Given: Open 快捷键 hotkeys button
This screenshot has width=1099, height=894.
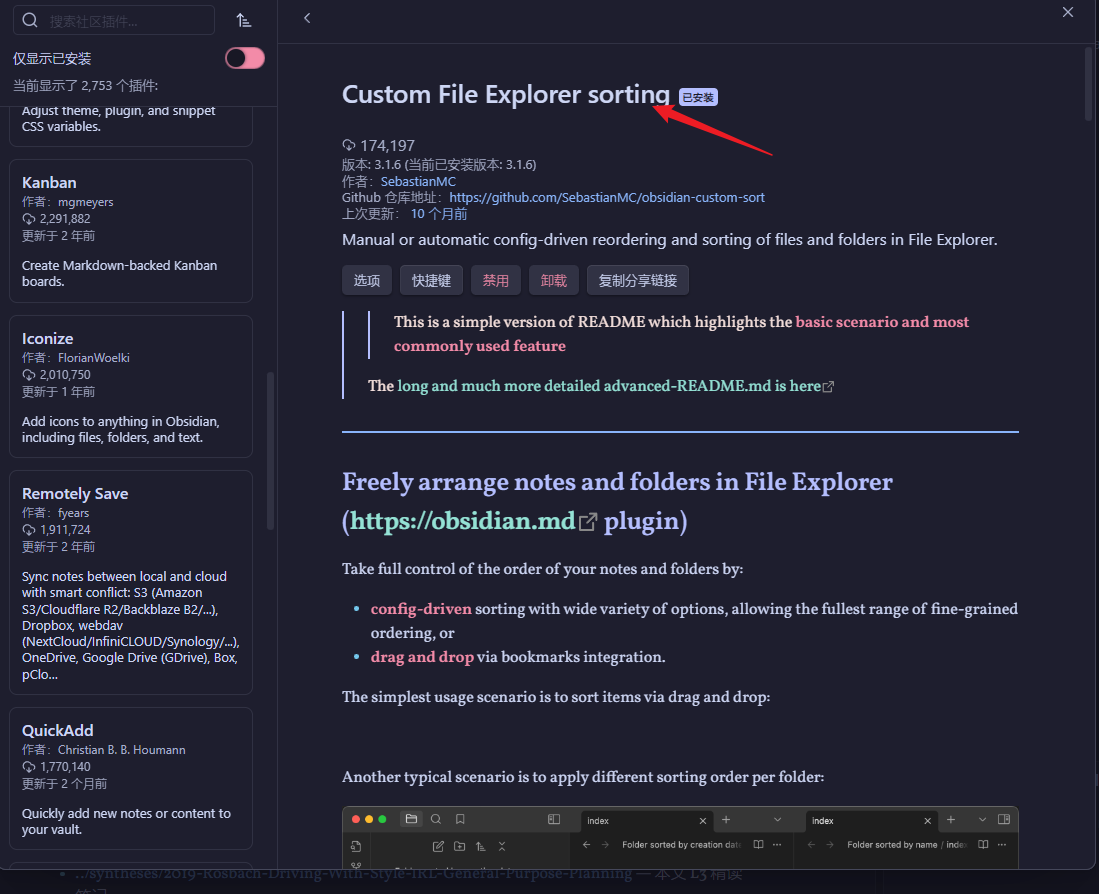Looking at the screenshot, I should tap(431, 280).
